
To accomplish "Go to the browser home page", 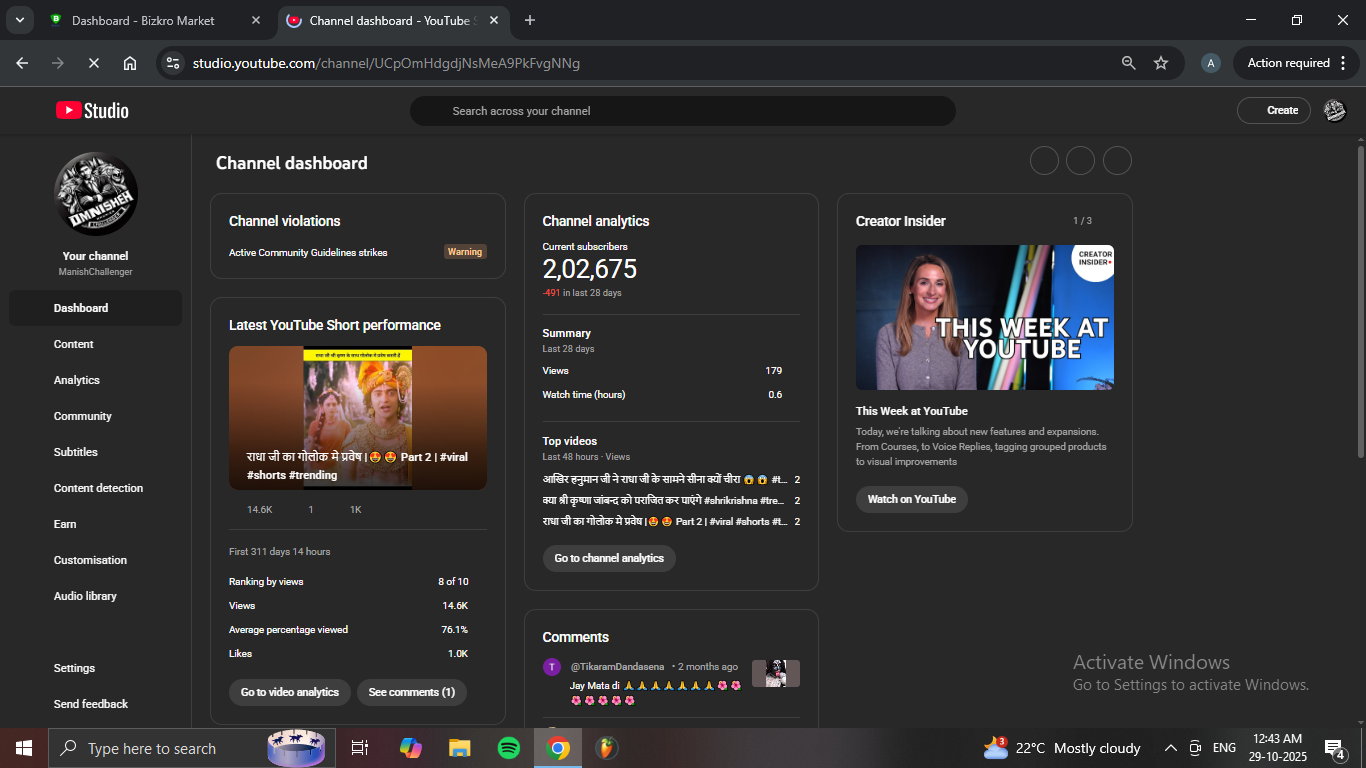I will pyautogui.click(x=130, y=63).
